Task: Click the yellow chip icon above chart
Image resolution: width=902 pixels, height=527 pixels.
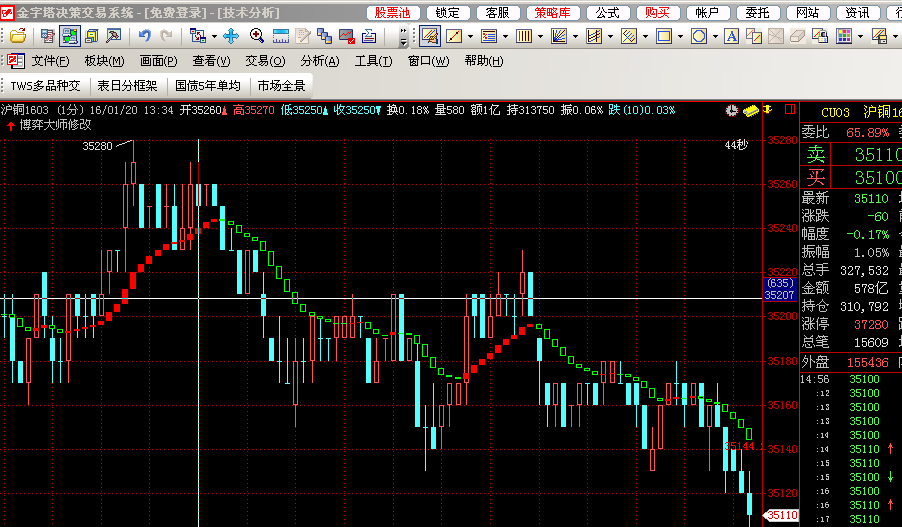Action: [x=751, y=110]
